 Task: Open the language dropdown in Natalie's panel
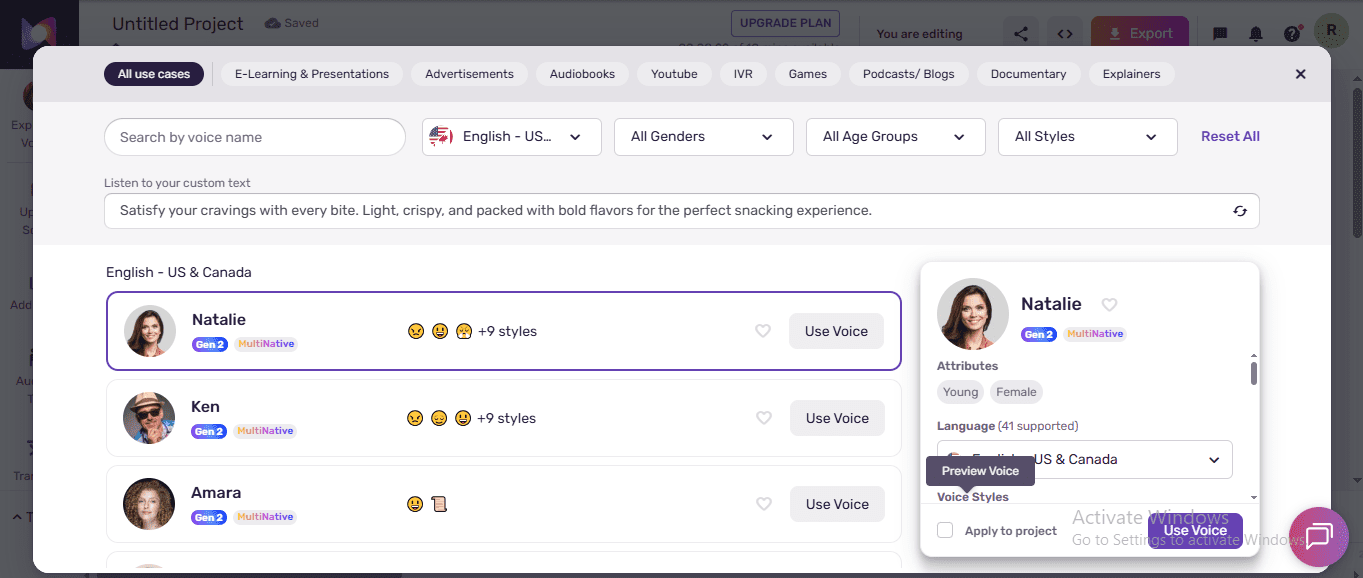point(1085,459)
